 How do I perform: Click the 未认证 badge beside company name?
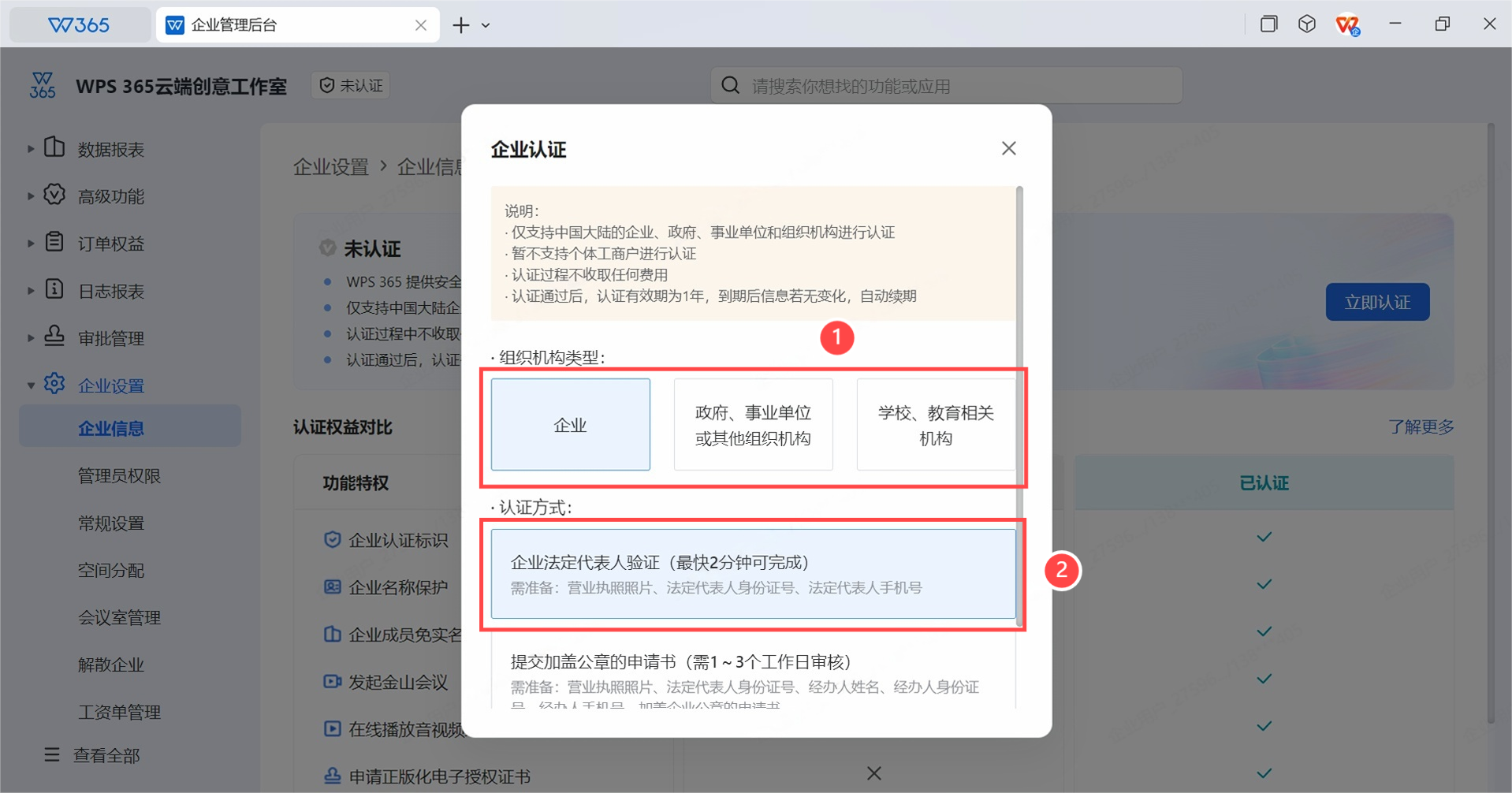tap(351, 85)
